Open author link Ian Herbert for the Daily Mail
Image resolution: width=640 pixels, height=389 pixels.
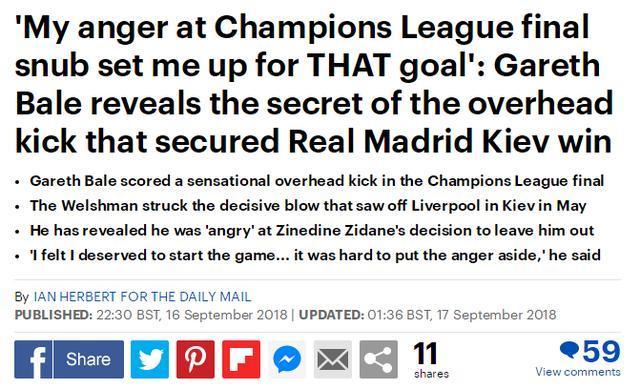pos(142,297)
